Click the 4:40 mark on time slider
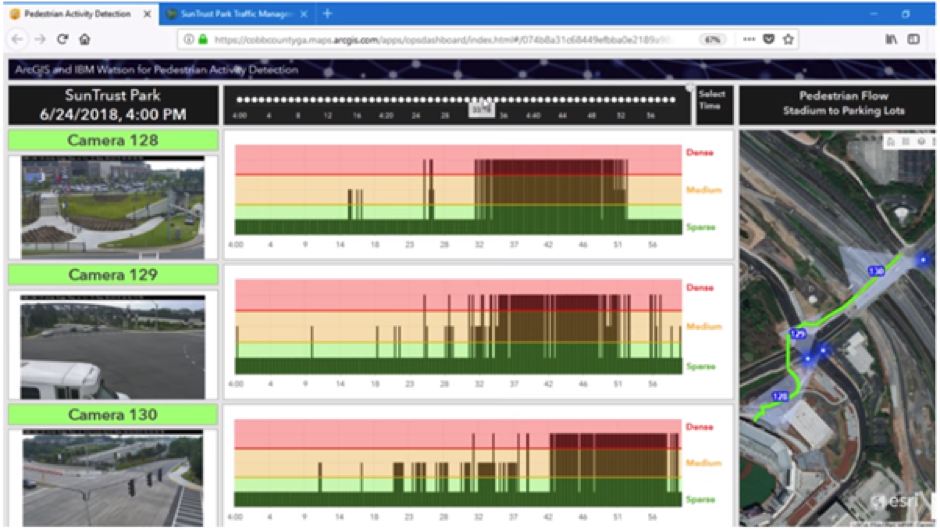The height and width of the screenshot is (530, 940). [x=533, y=115]
